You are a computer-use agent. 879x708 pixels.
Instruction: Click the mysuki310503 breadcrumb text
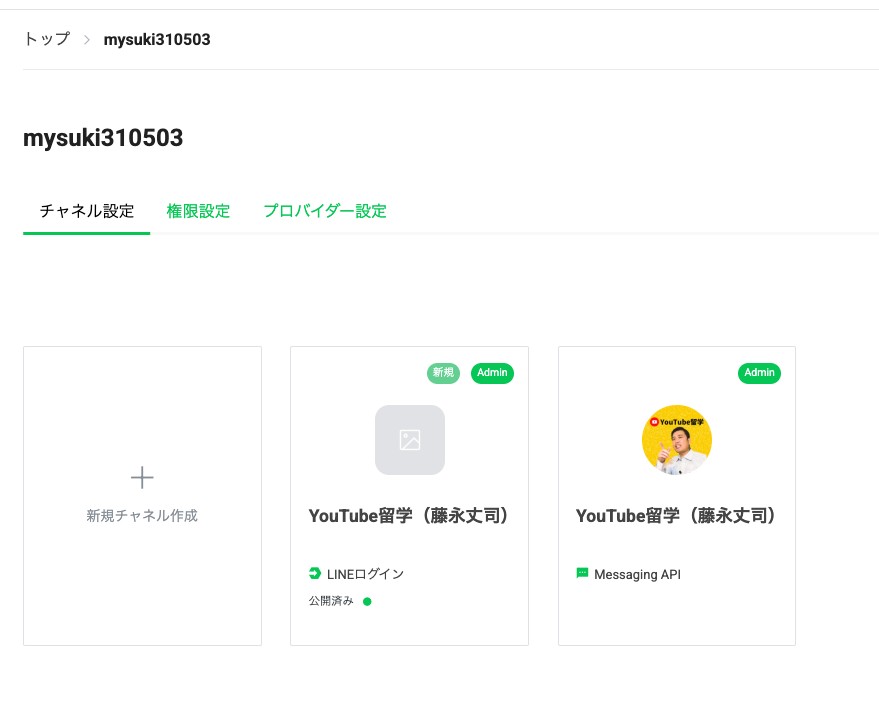coord(157,40)
